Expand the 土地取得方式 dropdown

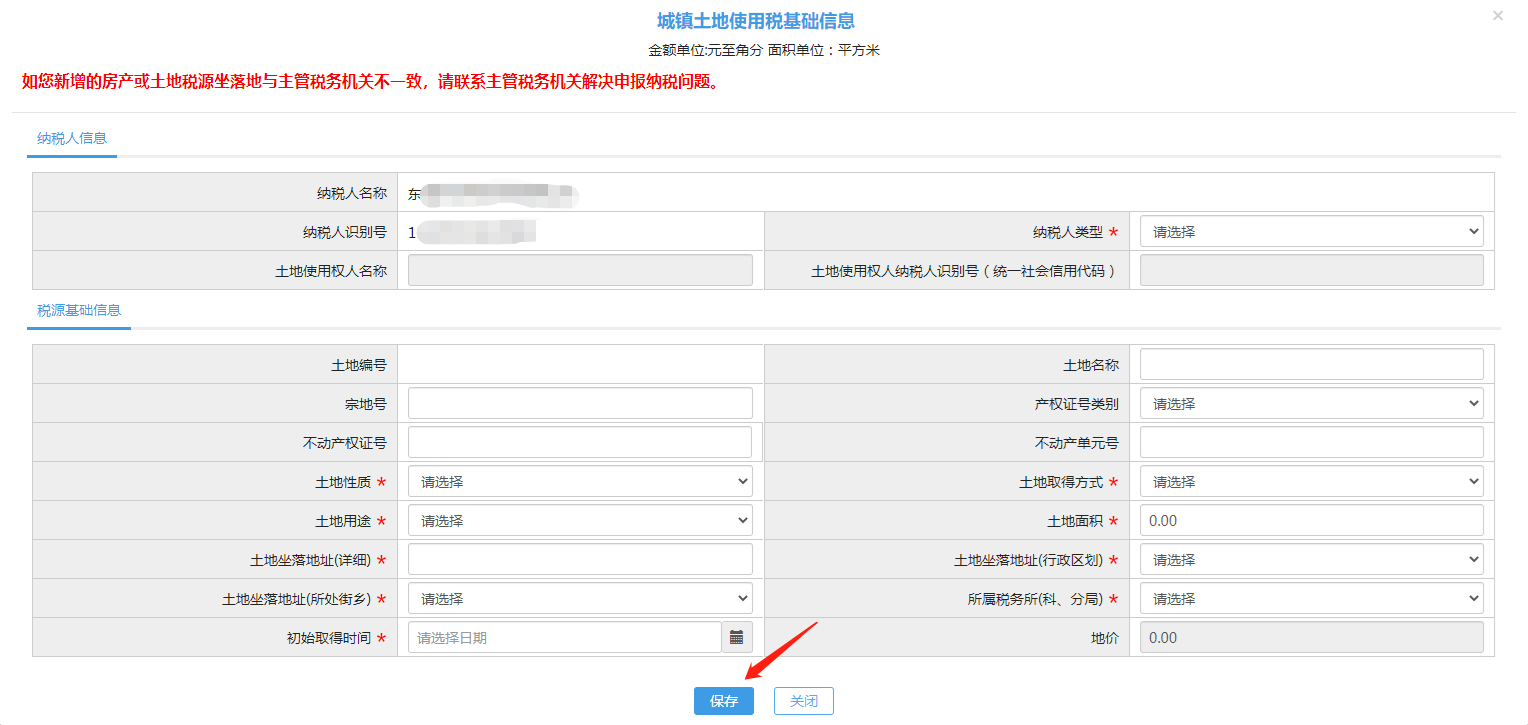coord(1311,482)
